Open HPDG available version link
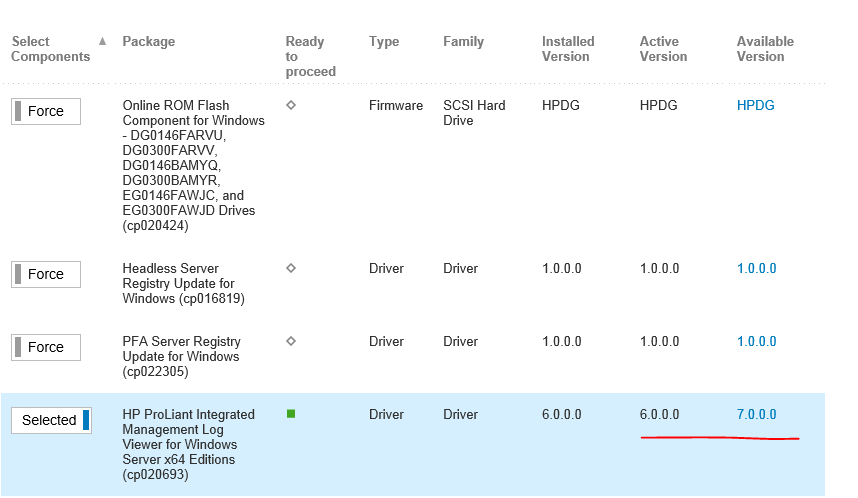The image size is (858, 498). 756,106
